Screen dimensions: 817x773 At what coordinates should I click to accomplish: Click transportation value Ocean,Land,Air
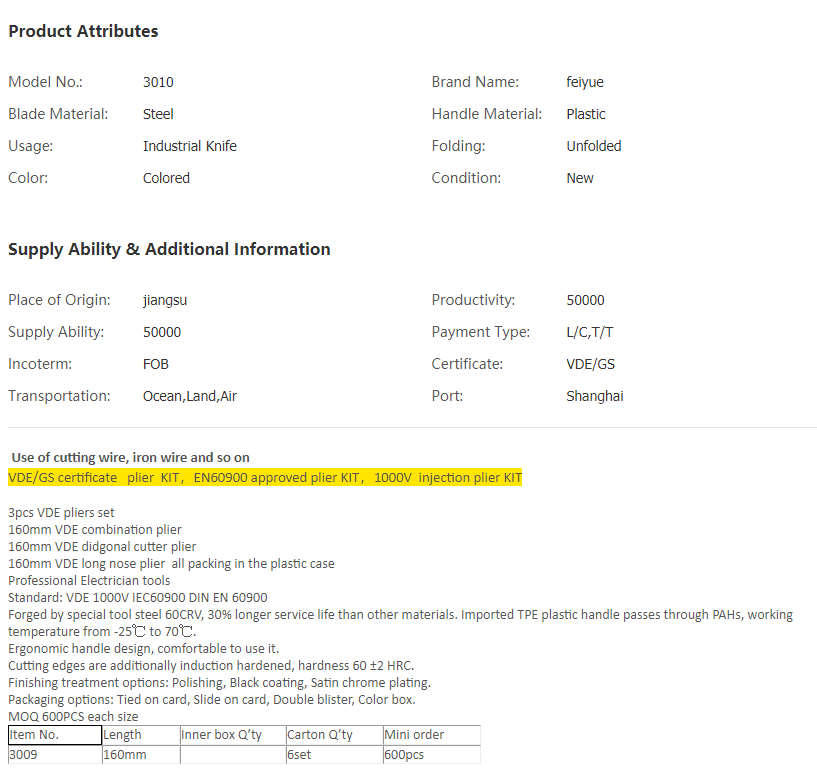[x=190, y=396]
